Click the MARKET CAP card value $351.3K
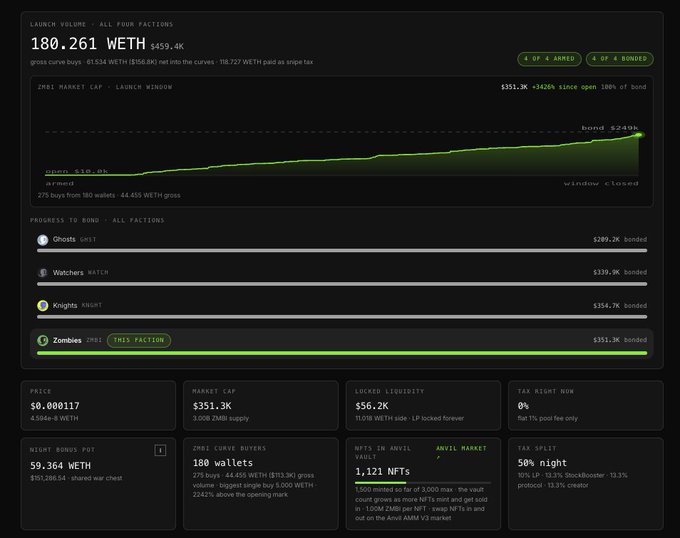This screenshot has width=680, height=538. click(212, 406)
